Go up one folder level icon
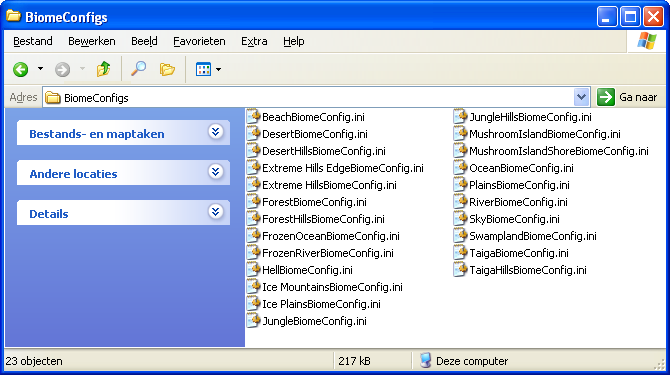Screen dimensions: 670x375 (103, 69)
